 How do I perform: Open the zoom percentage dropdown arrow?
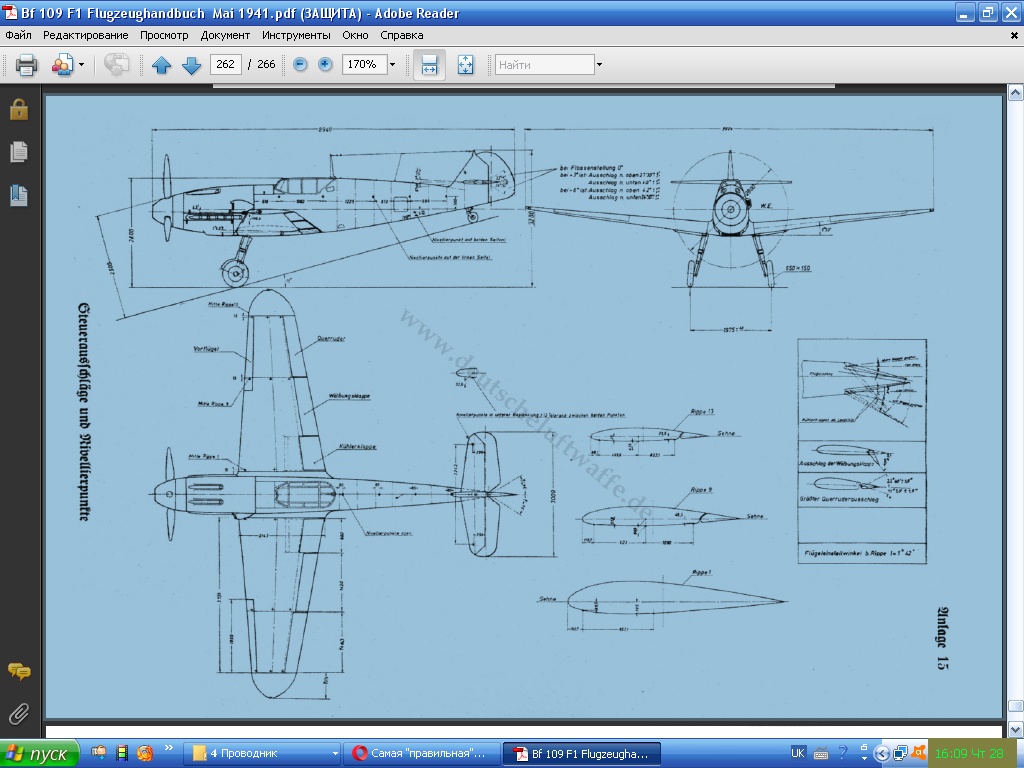click(392, 65)
